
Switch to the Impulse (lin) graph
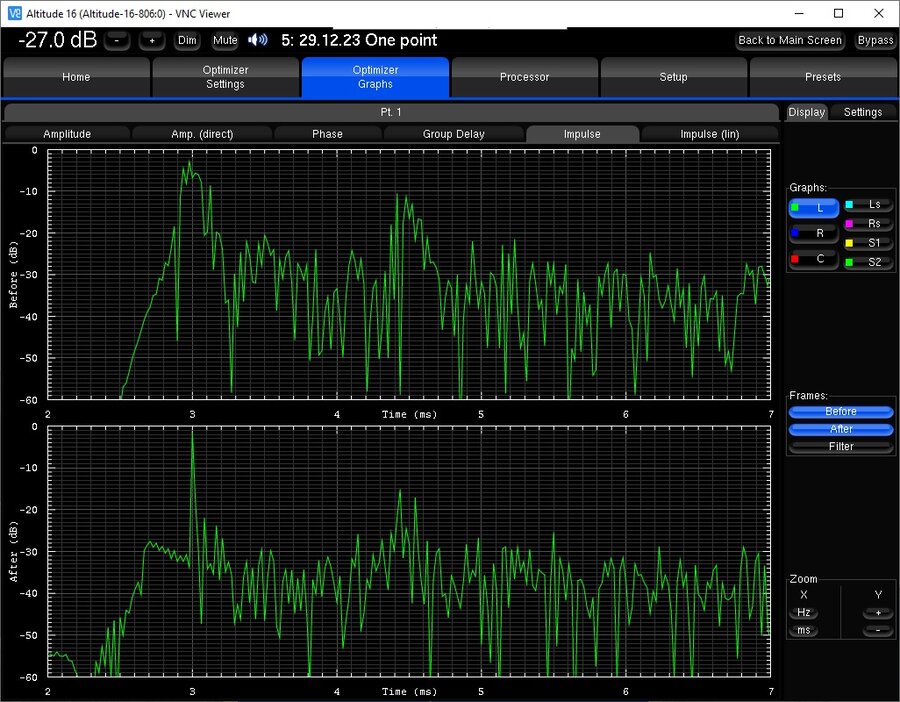coord(709,134)
